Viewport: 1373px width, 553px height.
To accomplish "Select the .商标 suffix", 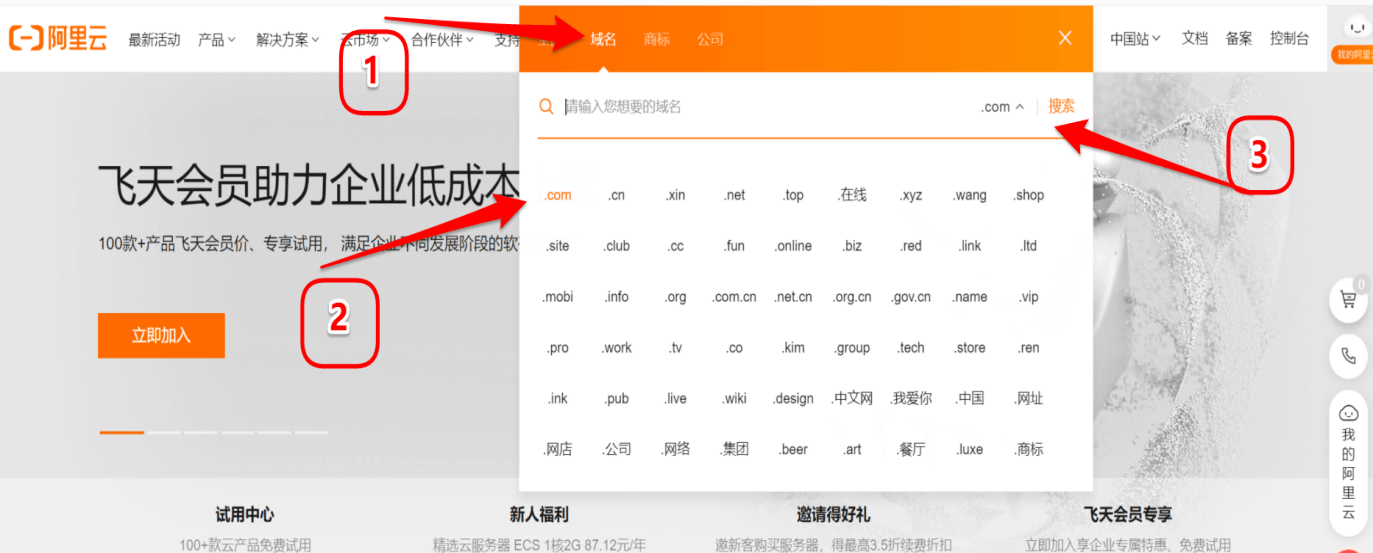I will (x=1029, y=449).
